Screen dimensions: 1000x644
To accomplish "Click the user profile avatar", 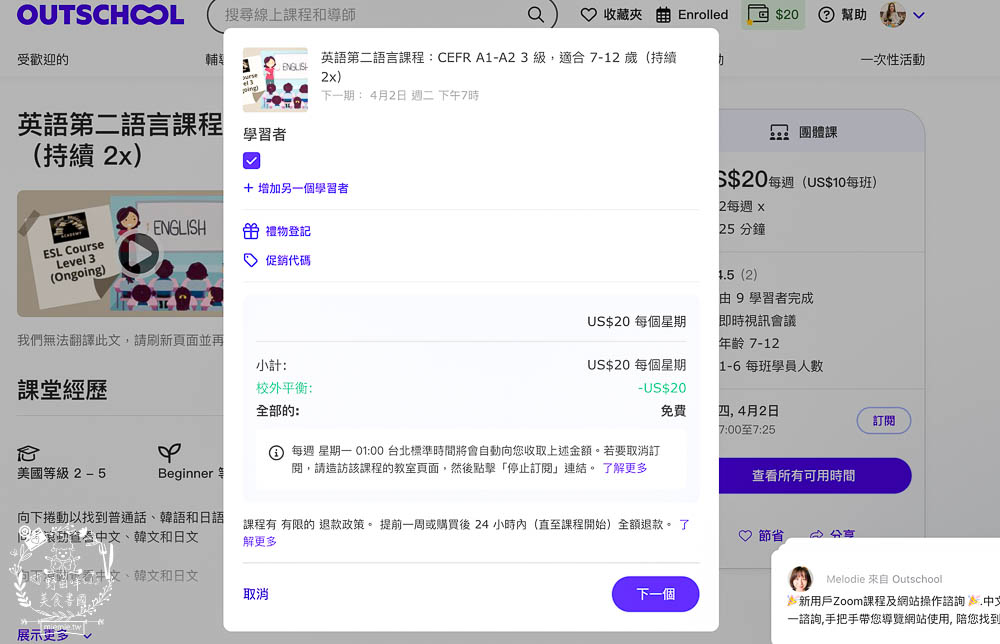I will 892,14.
